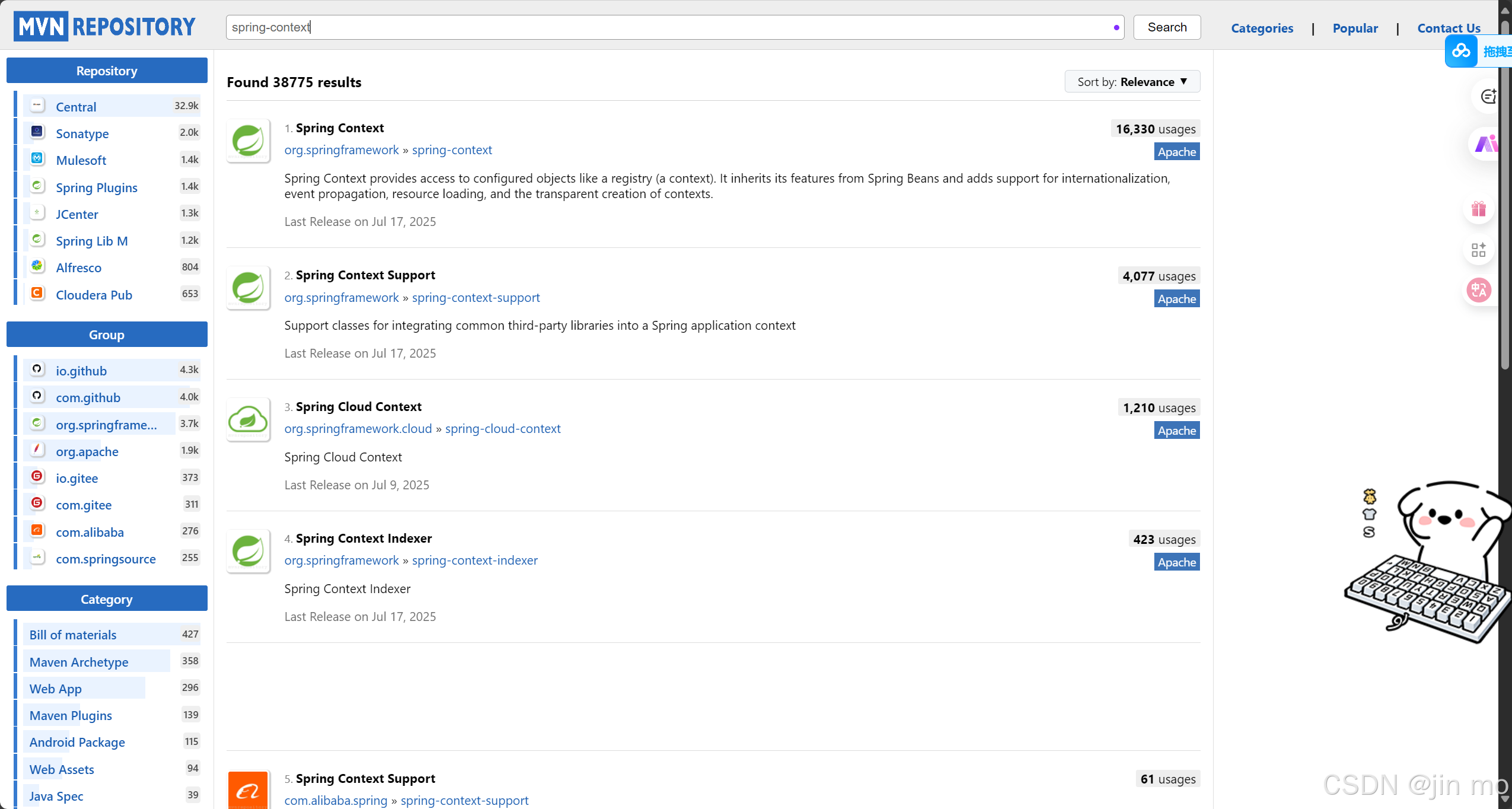Screen dimensions: 1512x809
Task: Click the Cloudera Pub repository icon
Action: [37, 293]
